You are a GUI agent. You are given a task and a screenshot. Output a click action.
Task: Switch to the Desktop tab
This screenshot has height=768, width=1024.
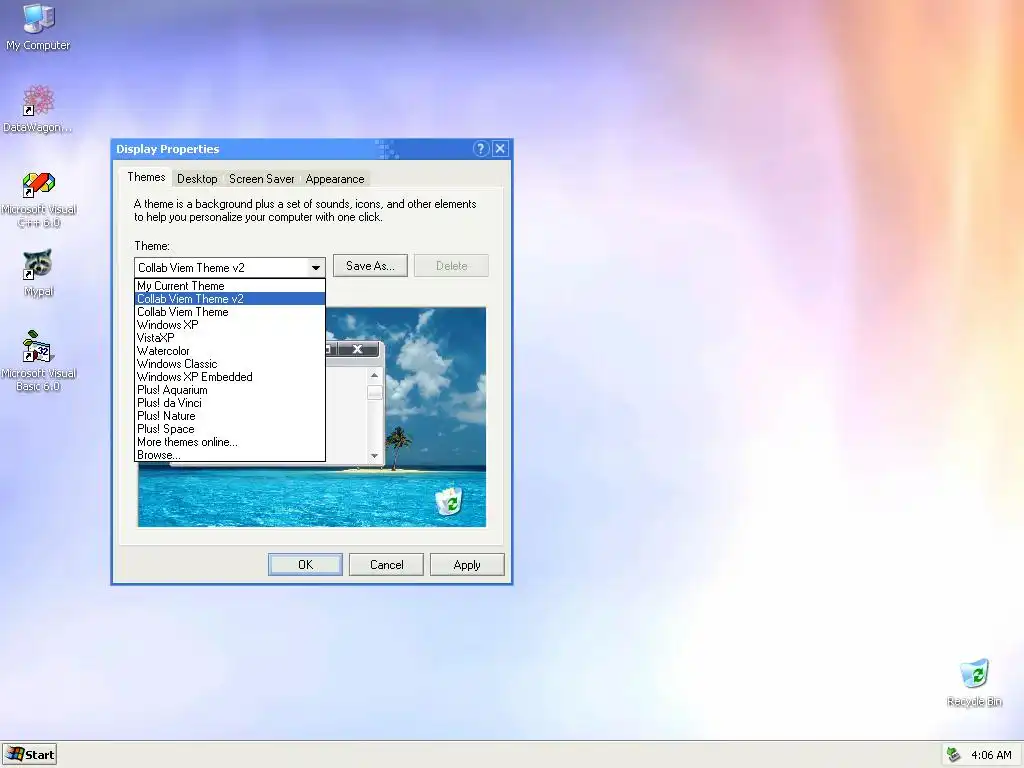[197, 179]
